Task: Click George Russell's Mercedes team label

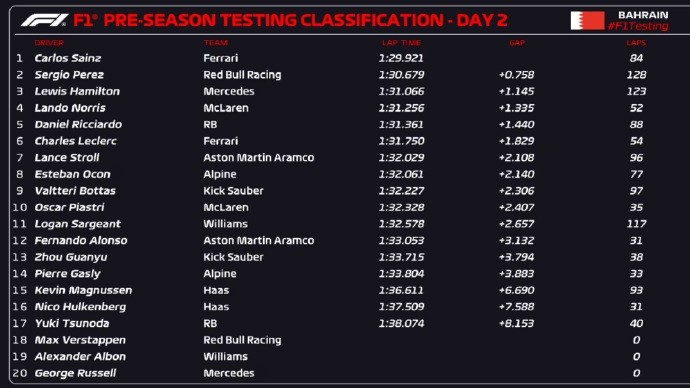Action: pos(229,373)
